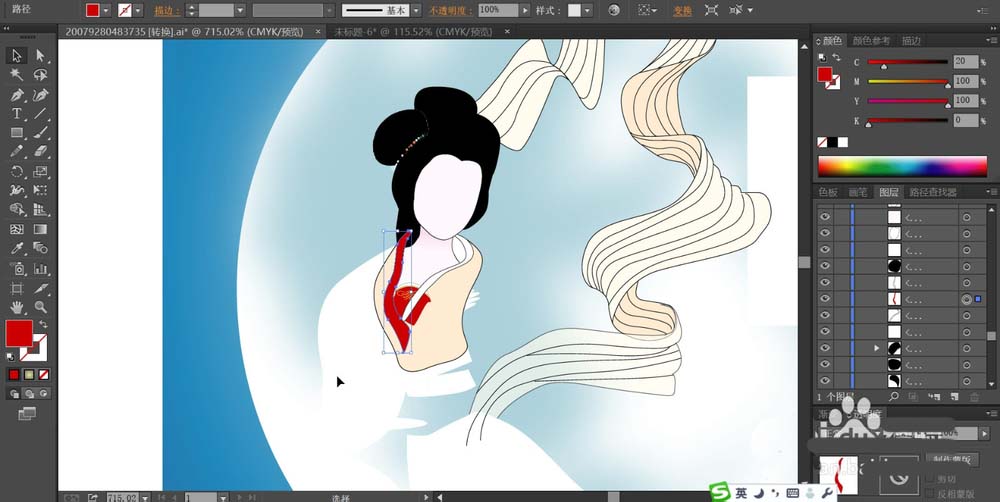Image resolution: width=1000 pixels, height=502 pixels.
Task: Select the Scale tool
Action: [40, 172]
